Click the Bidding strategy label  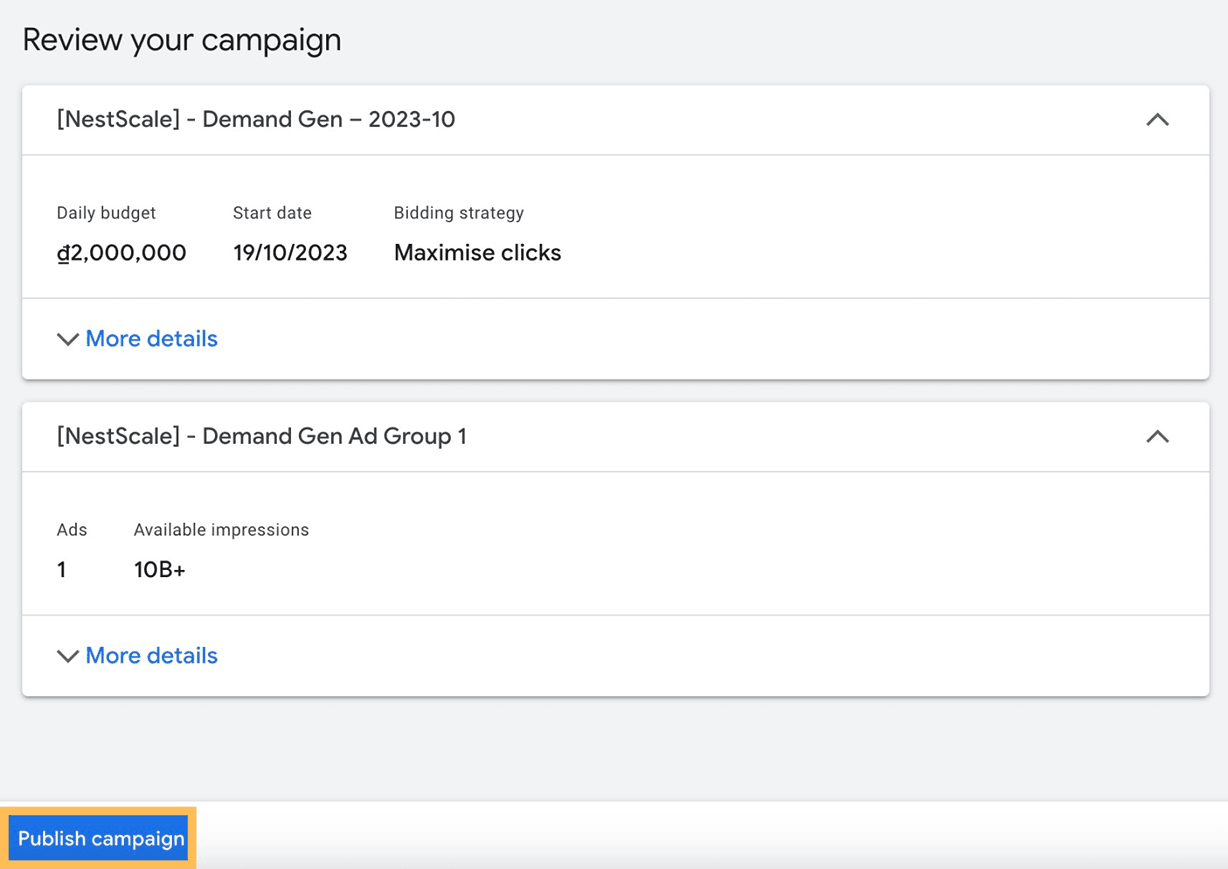pyautogui.click(x=458, y=213)
